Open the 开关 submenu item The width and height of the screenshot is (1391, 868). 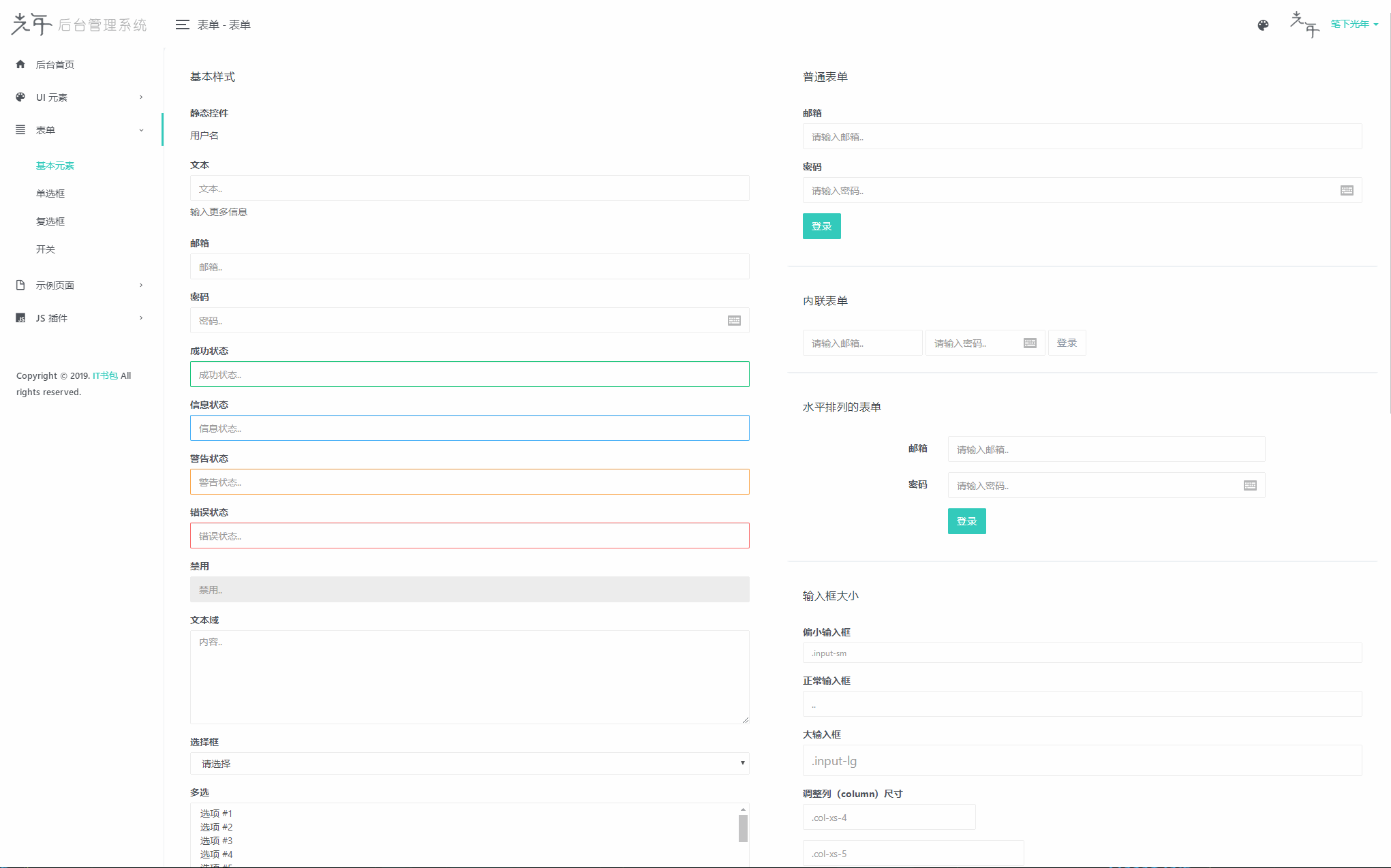pyautogui.click(x=46, y=249)
